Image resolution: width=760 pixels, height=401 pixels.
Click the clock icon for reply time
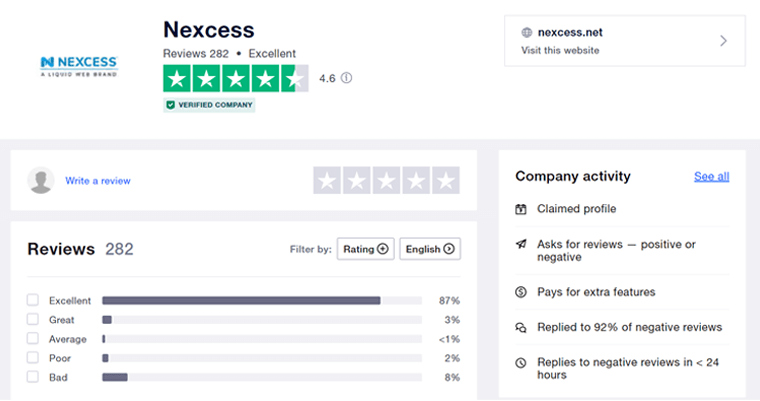(x=521, y=362)
